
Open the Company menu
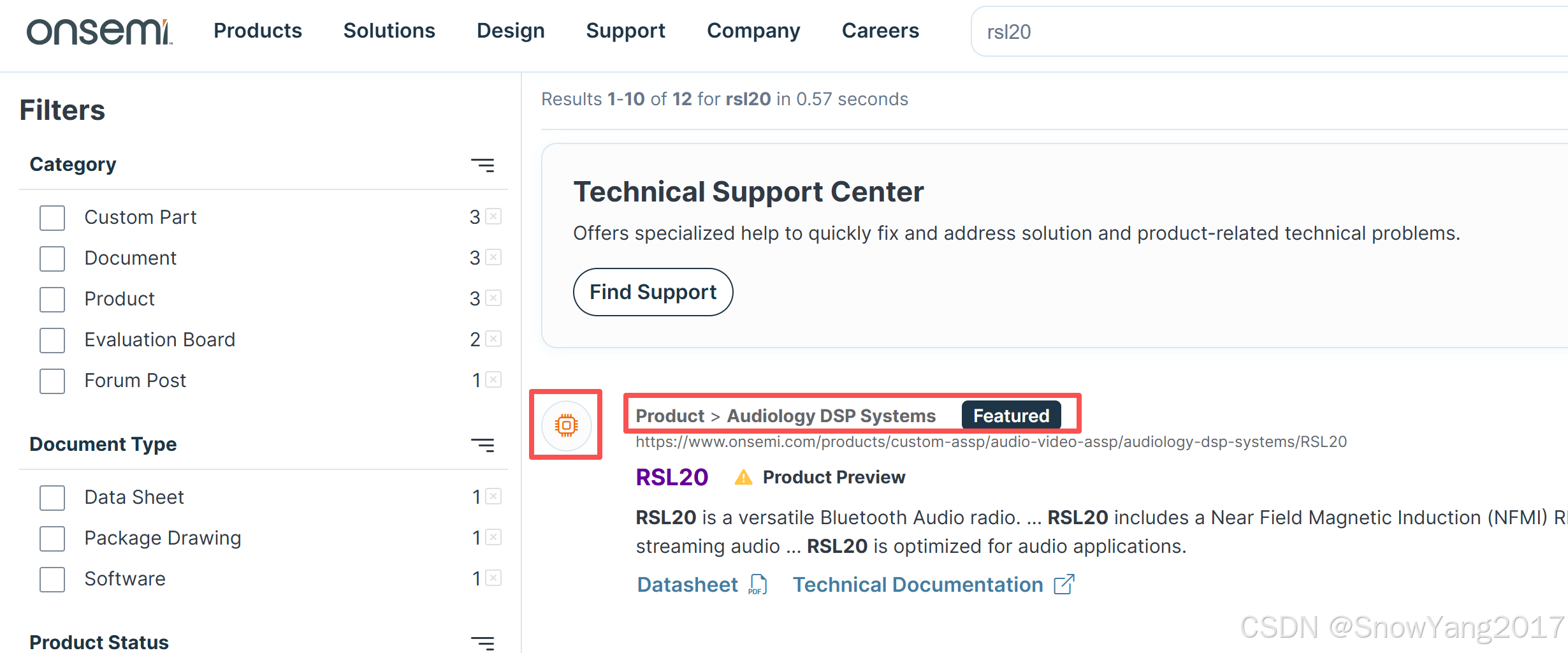click(x=753, y=31)
